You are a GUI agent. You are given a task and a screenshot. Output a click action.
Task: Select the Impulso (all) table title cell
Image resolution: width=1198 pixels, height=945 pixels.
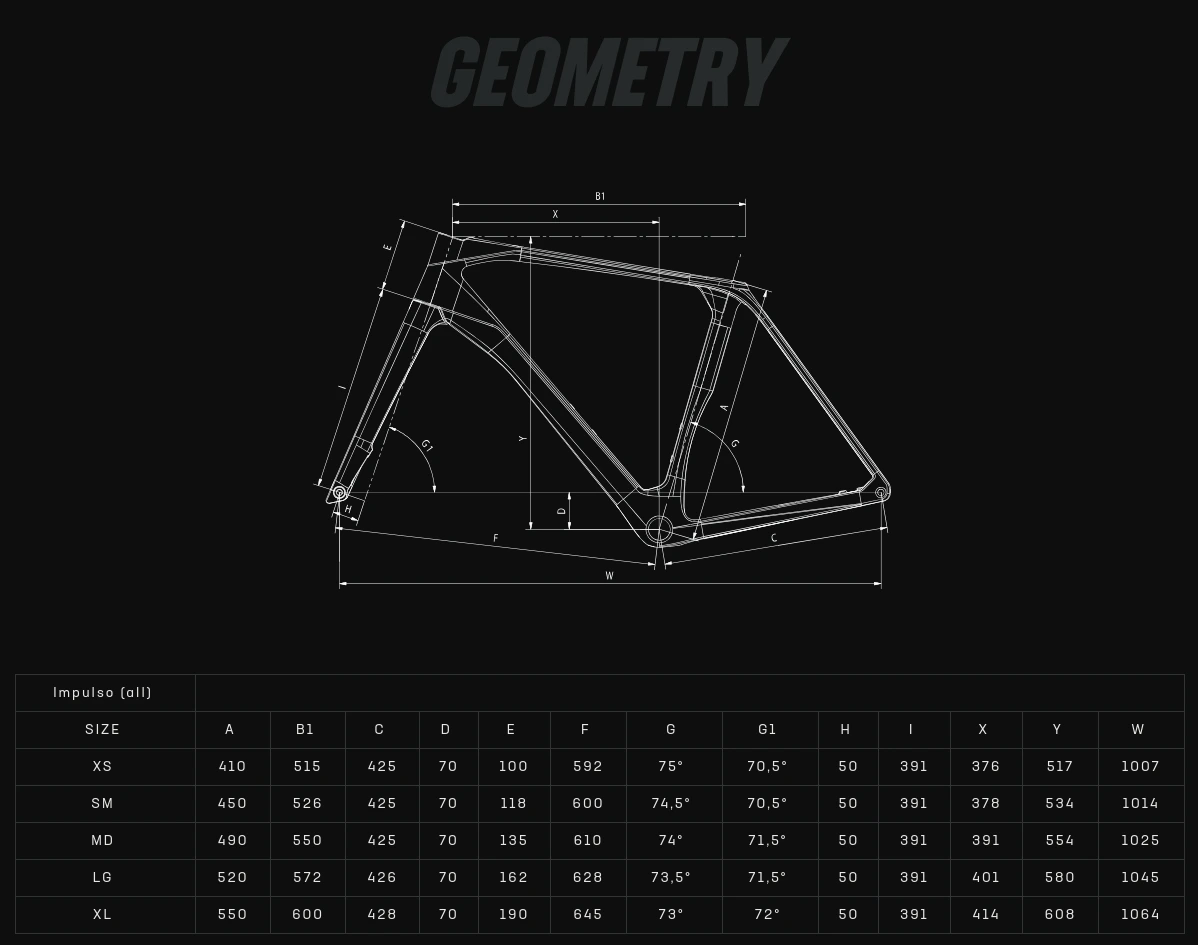(x=103, y=692)
